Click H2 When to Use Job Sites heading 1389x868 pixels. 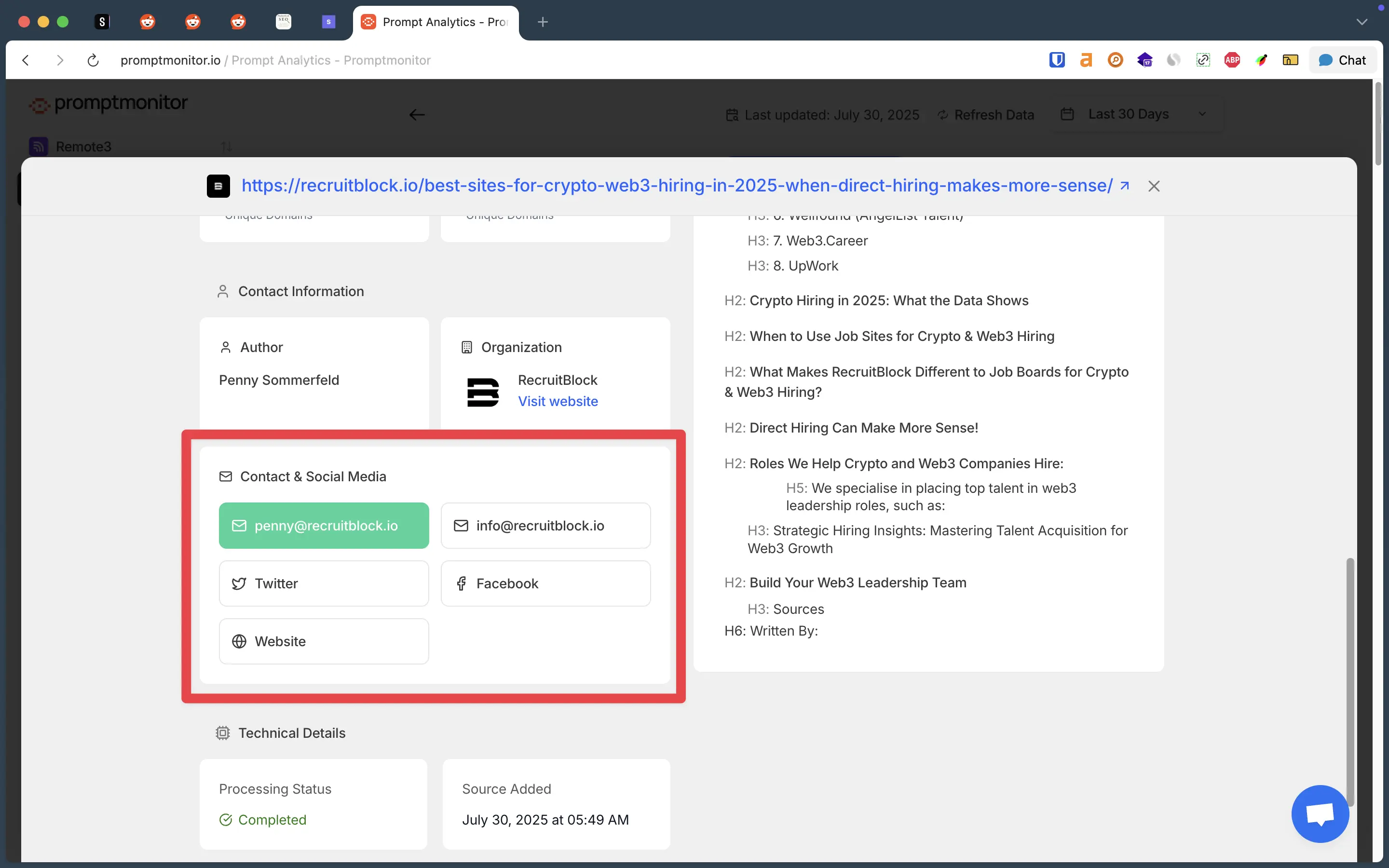[x=890, y=336]
